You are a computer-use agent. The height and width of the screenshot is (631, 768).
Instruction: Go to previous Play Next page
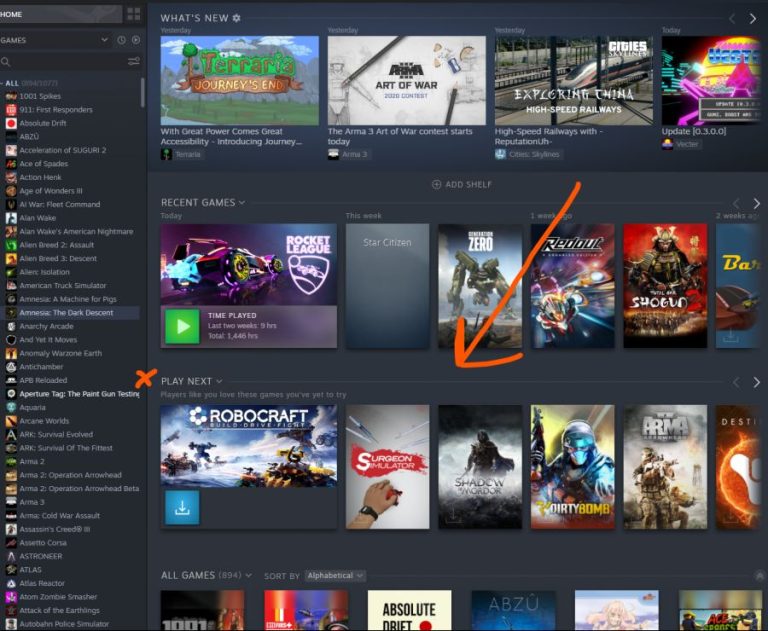coord(736,382)
